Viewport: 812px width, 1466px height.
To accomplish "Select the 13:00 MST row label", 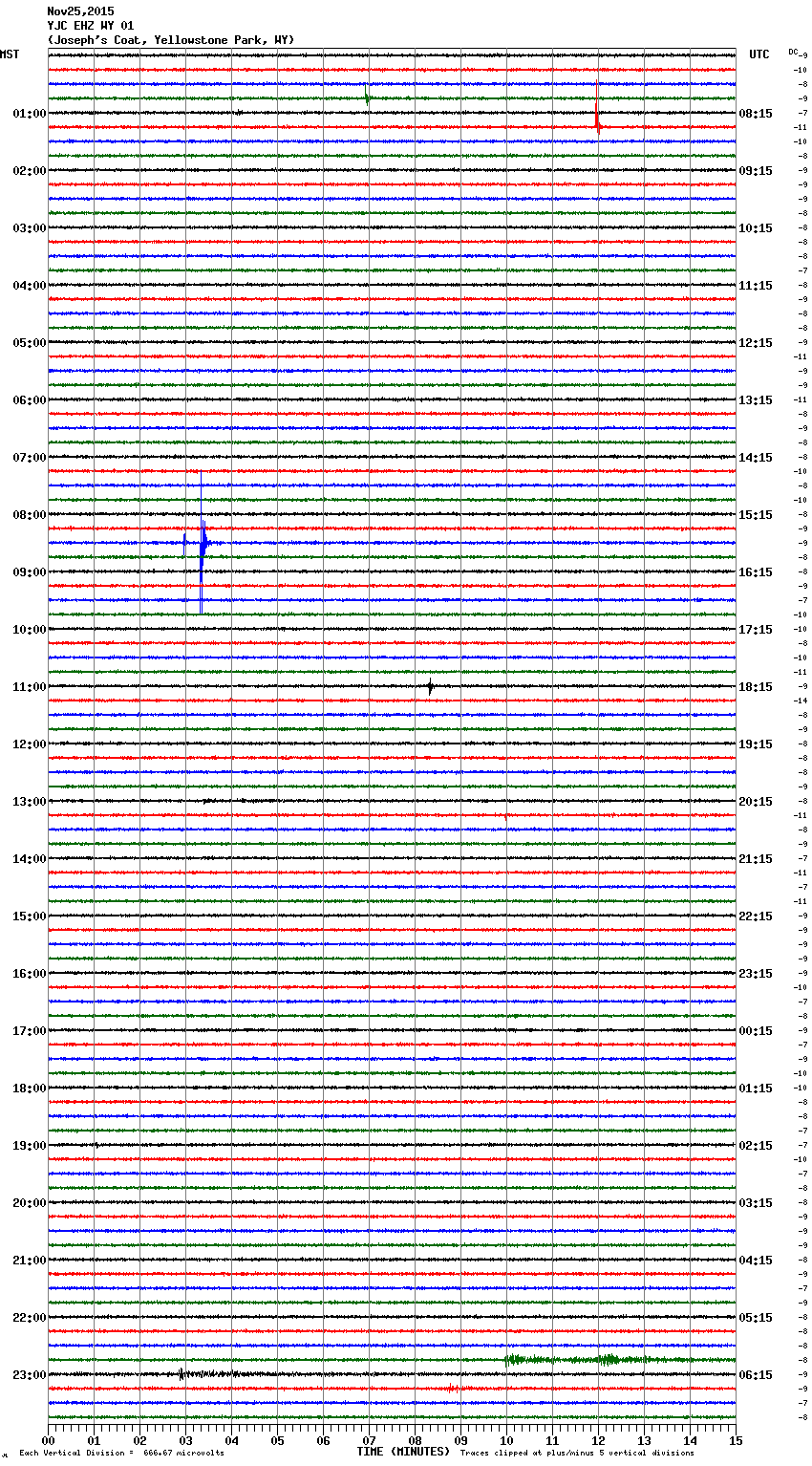I will 30,802.
